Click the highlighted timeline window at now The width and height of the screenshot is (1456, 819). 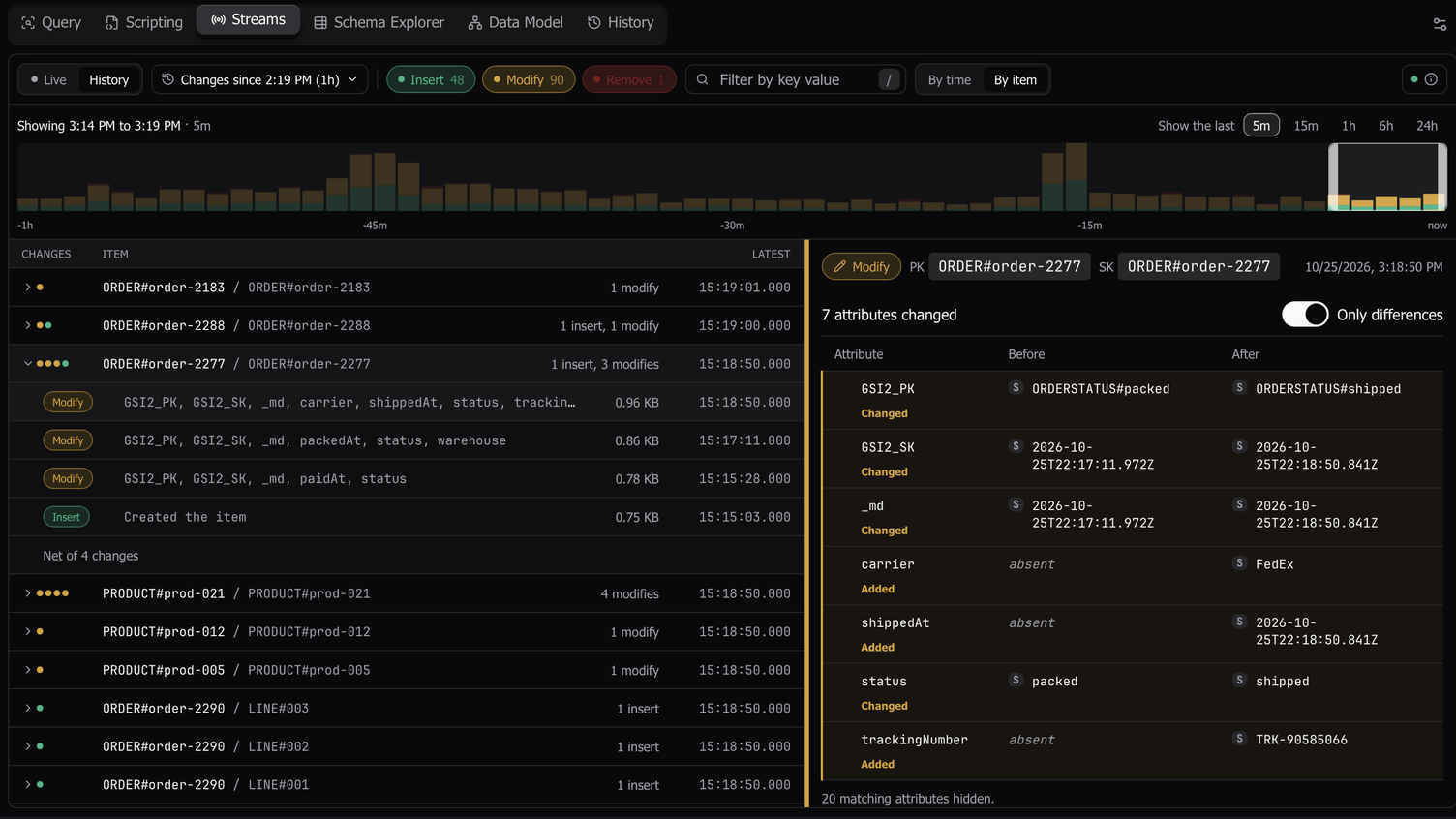pyautogui.click(x=1387, y=176)
